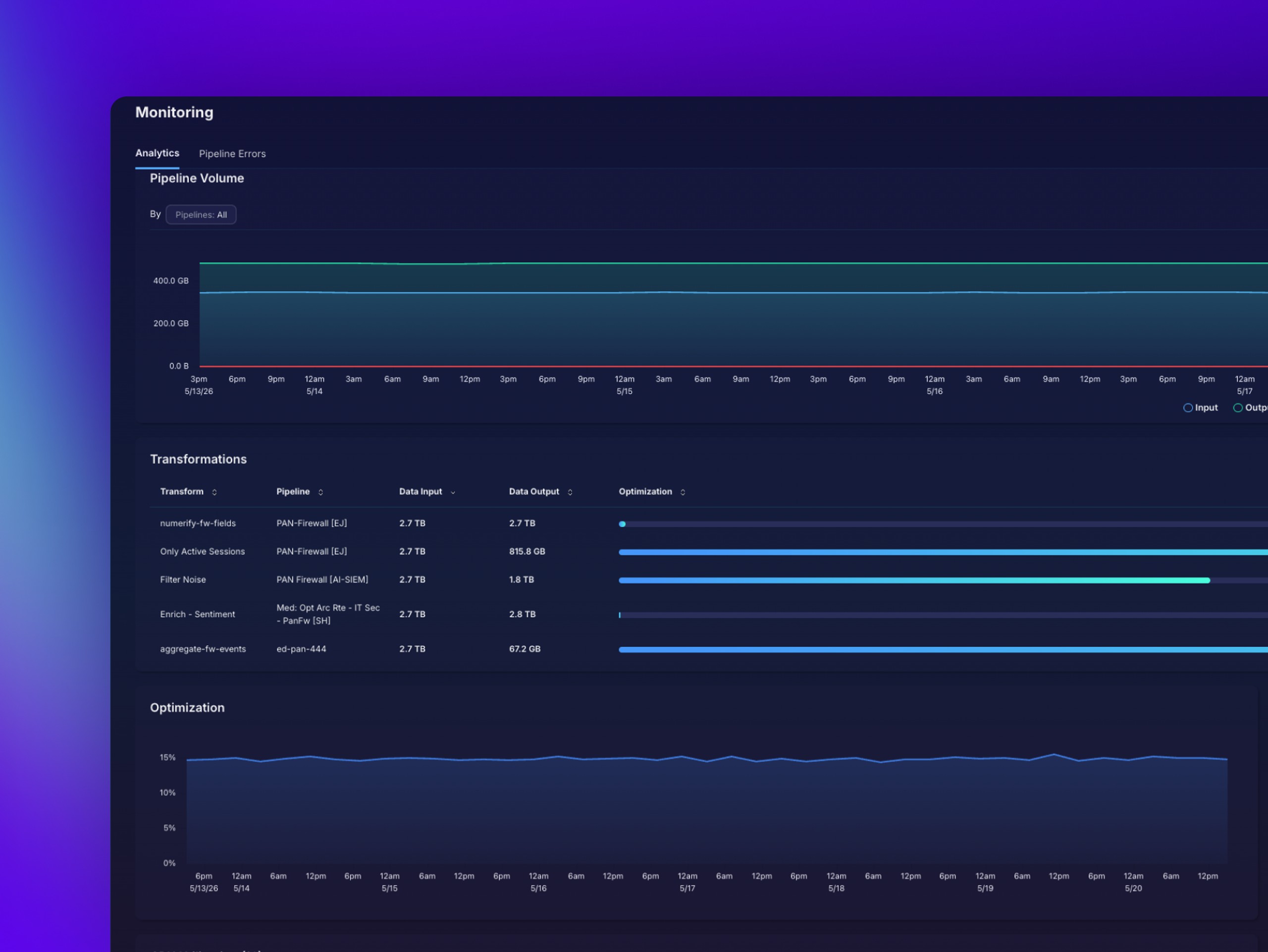Click PAN-Firewall [EJ] in Only Active Sessions row
1268x952 pixels.
(x=311, y=551)
